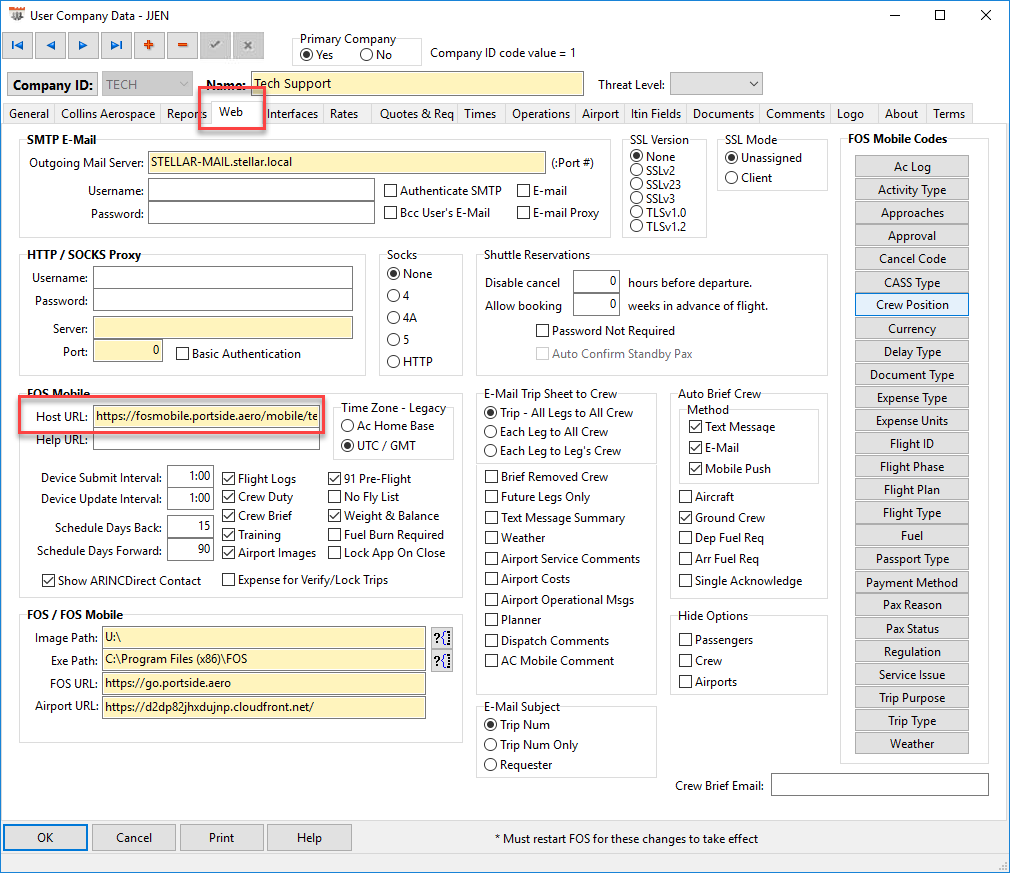Delete record minus icon
Screen dimensions: 1010x873
(182, 45)
